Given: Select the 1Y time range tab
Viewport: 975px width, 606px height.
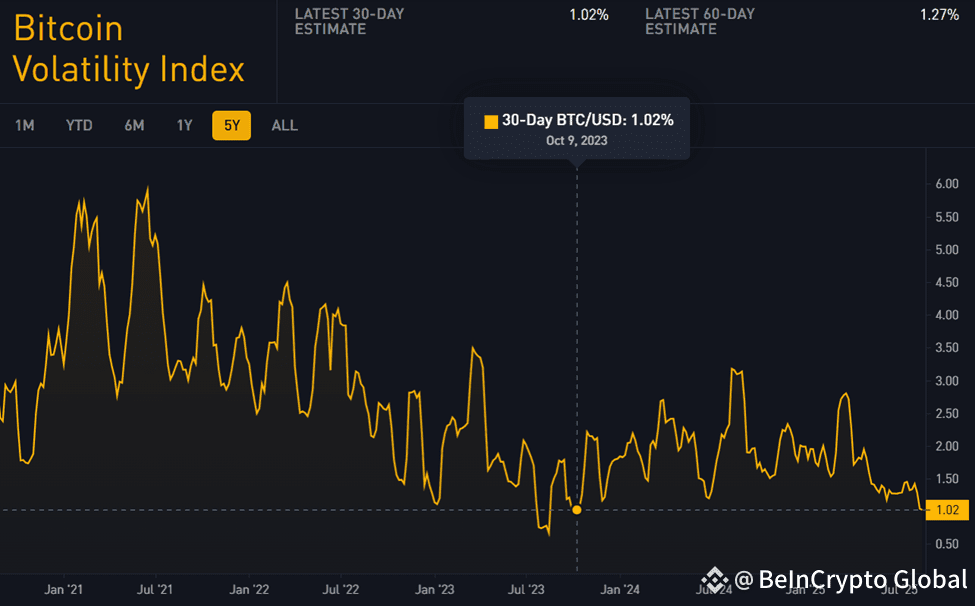Looking at the screenshot, I should pos(185,126).
